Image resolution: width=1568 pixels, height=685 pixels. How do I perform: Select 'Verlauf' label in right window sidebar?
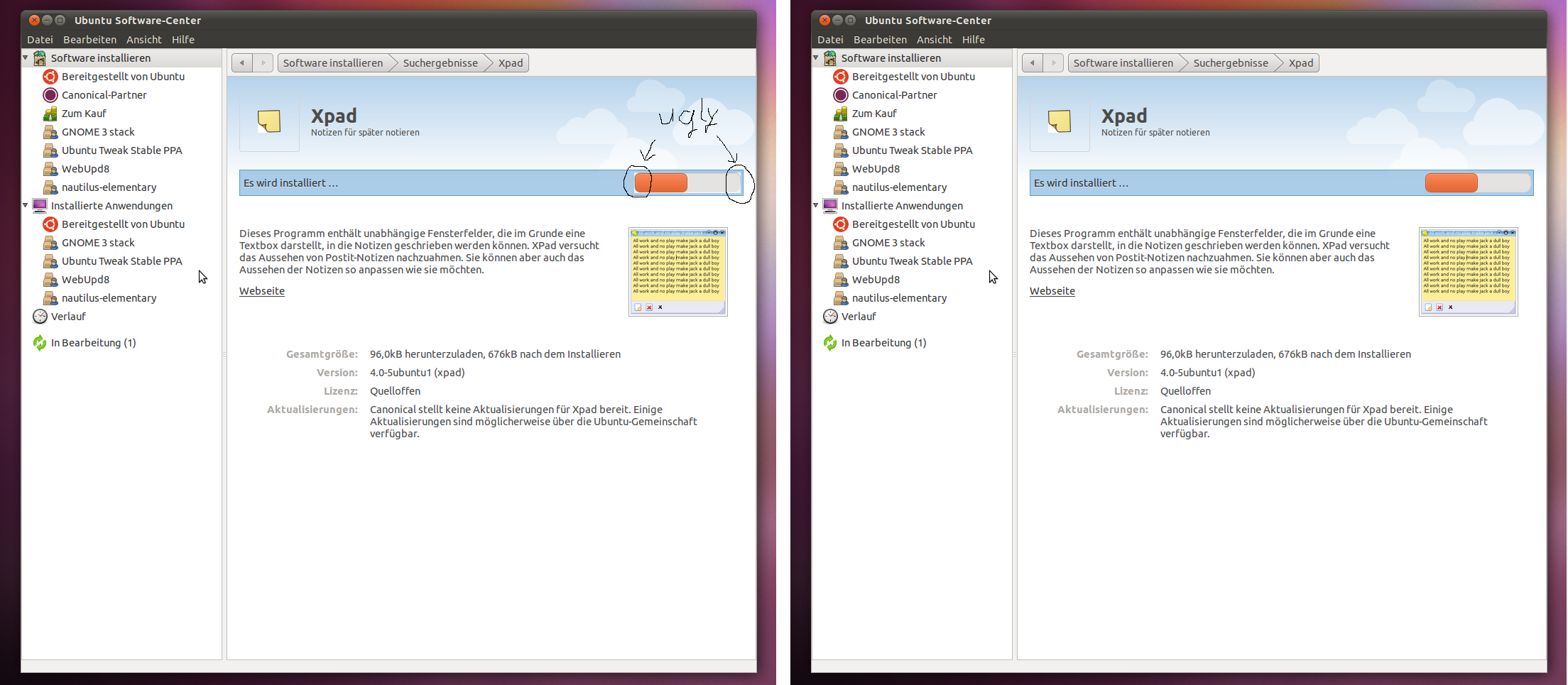point(859,317)
